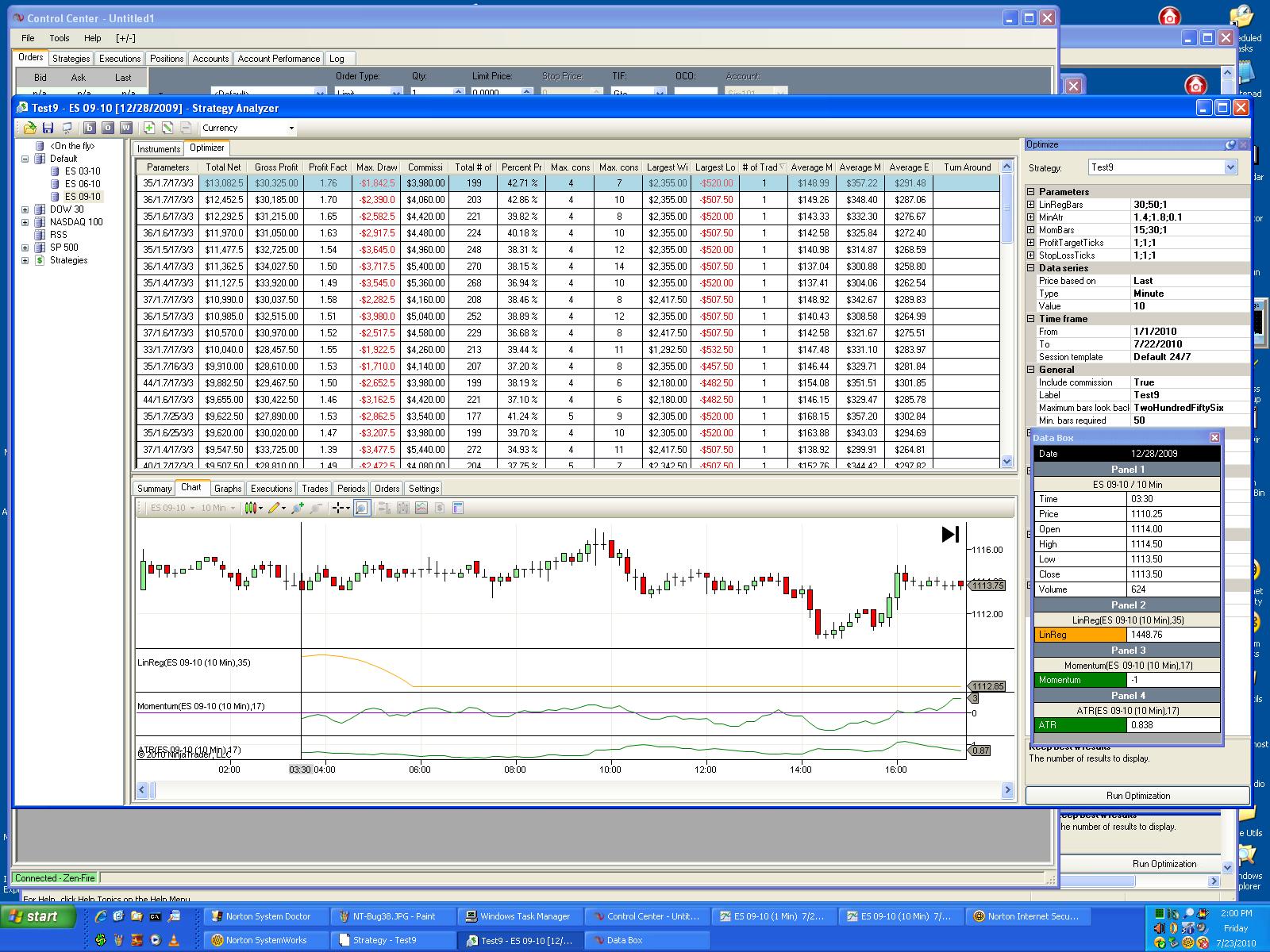This screenshot has width=1270, height=952.
Task: Click the Optimize 'o' toolbar button
Action: (x=107, y=128)
